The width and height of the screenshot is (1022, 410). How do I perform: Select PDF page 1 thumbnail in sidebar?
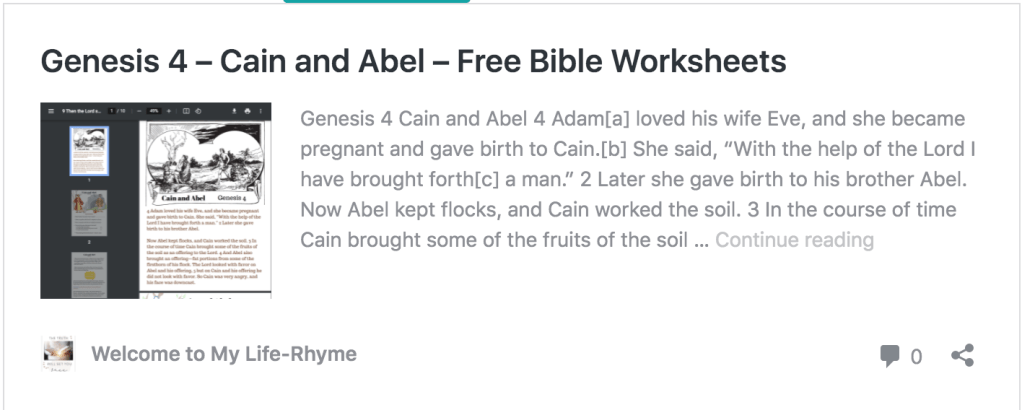(87, 151)
